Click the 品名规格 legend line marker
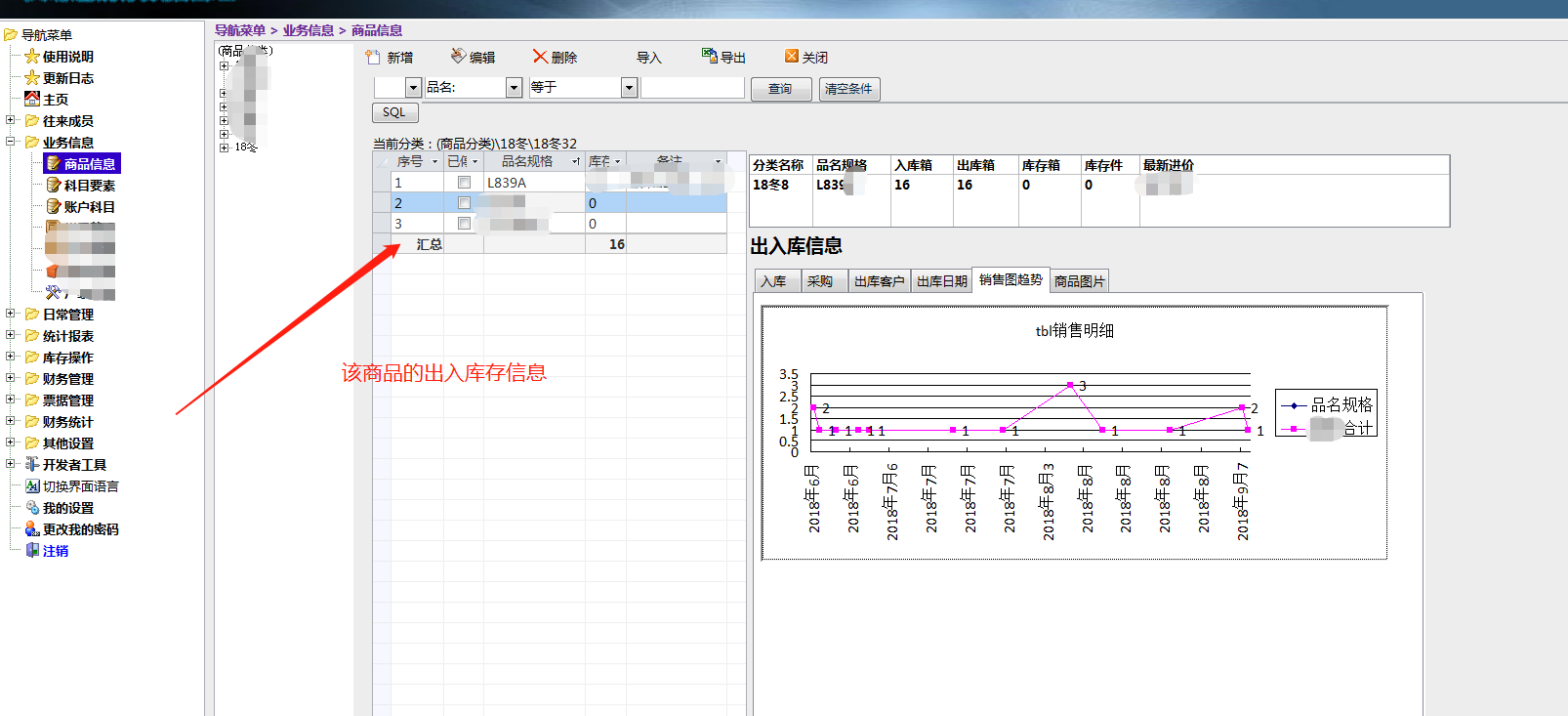This screenshot has height=716, width=1568. (x=1294, y=405)
